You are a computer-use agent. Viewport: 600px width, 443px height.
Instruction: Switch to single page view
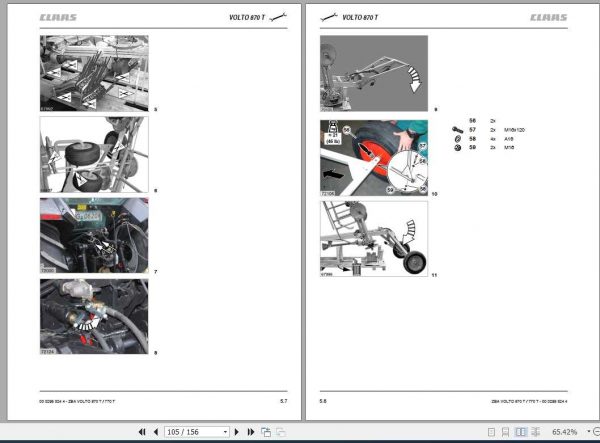click(x=491, y=432)
